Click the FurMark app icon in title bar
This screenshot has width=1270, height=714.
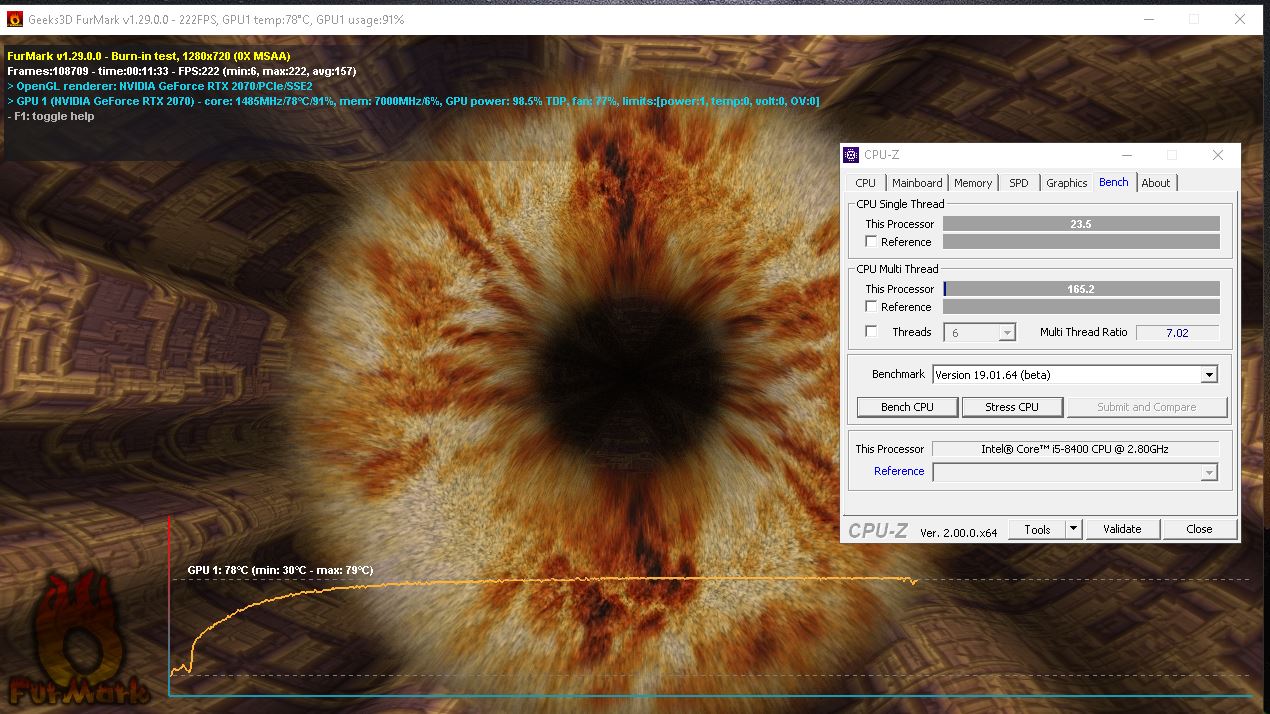pos(15,19)
